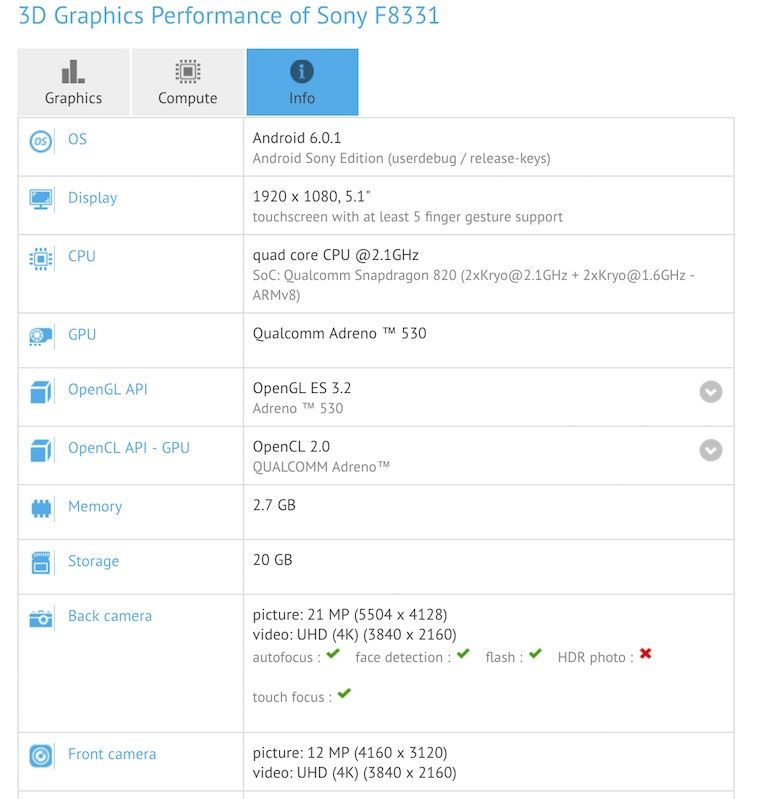Click the Graphics bar chart icon
This screenshot has width=782, height=799.
coord(73,71)
